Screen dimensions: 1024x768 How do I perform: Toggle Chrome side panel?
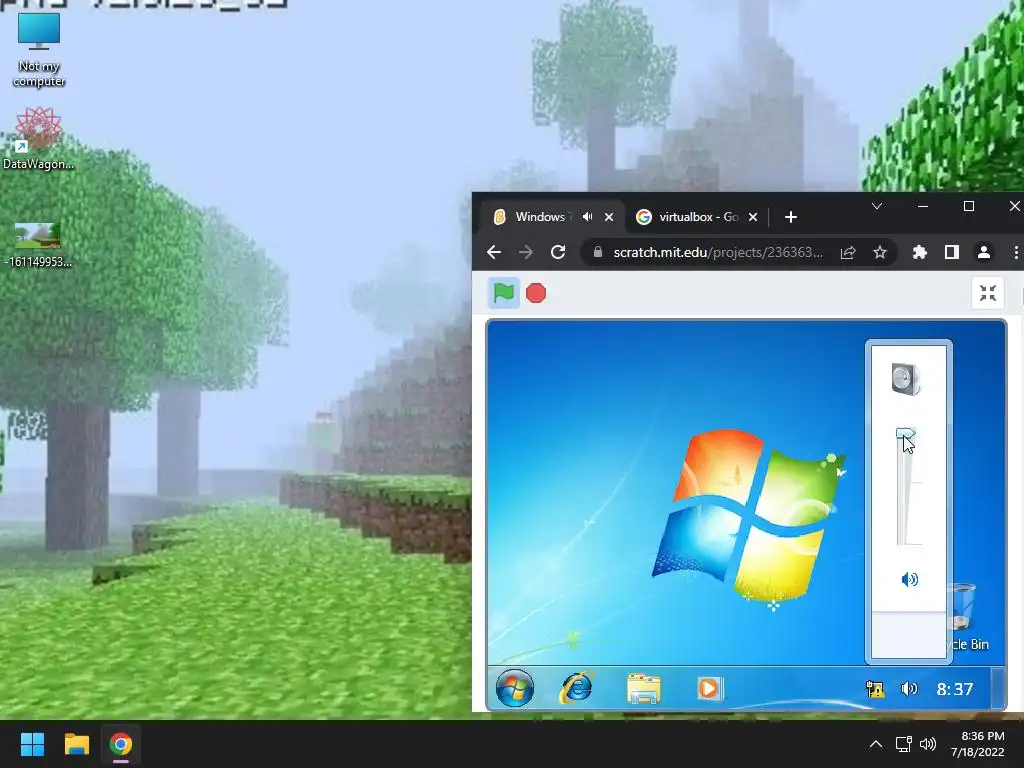tap(952, 252)
